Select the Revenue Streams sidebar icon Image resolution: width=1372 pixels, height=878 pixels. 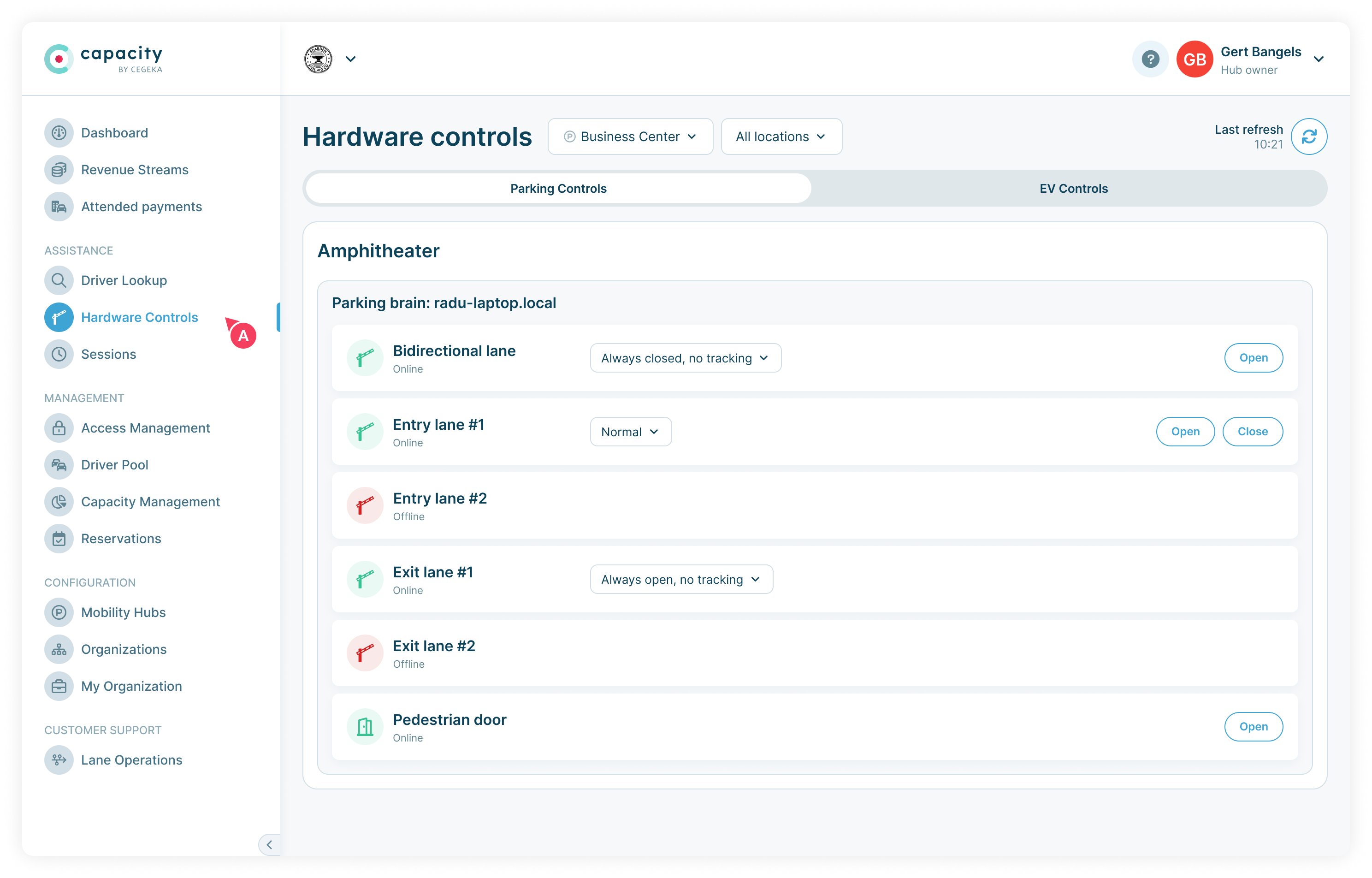point(59,169)
